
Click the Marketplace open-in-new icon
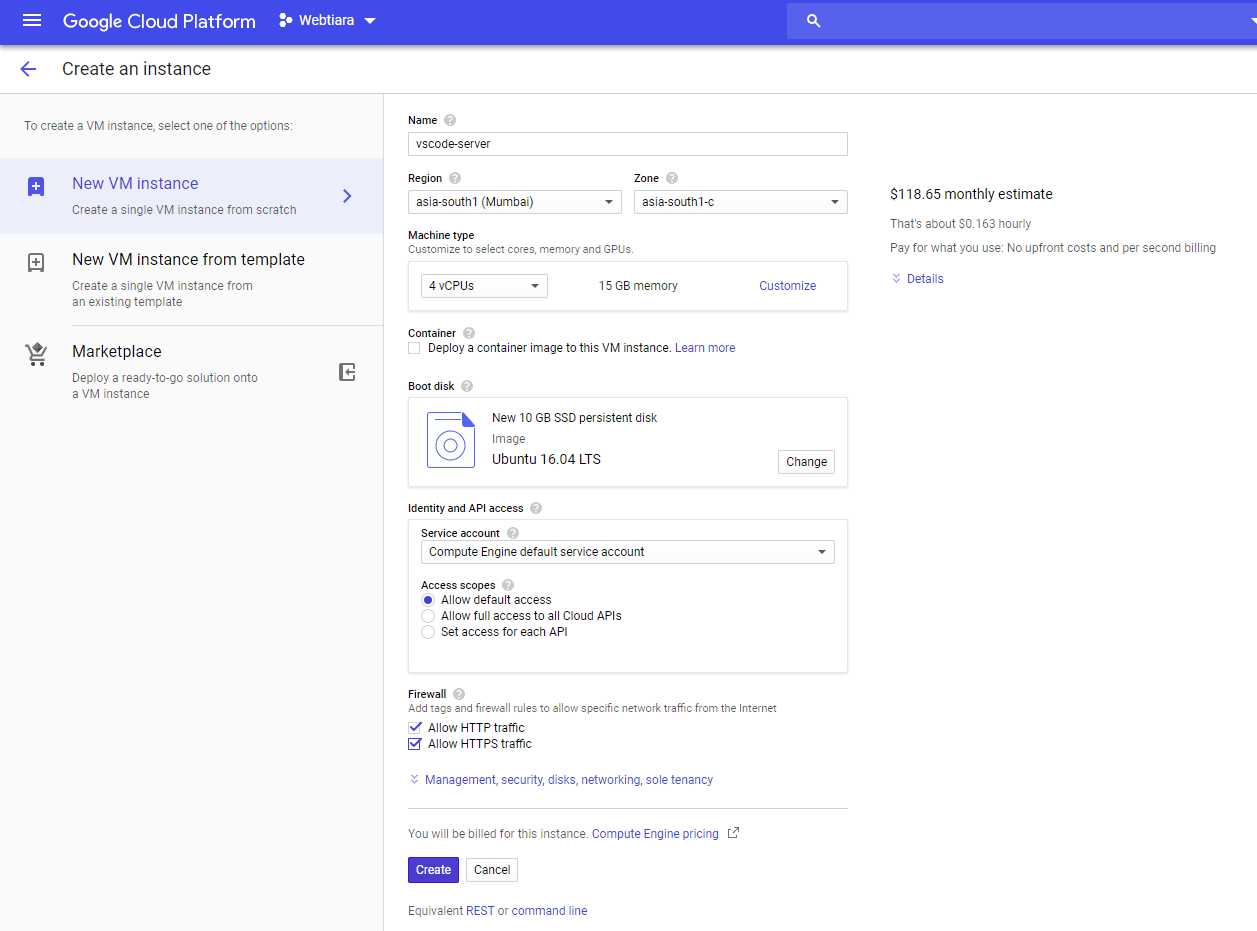347,372
